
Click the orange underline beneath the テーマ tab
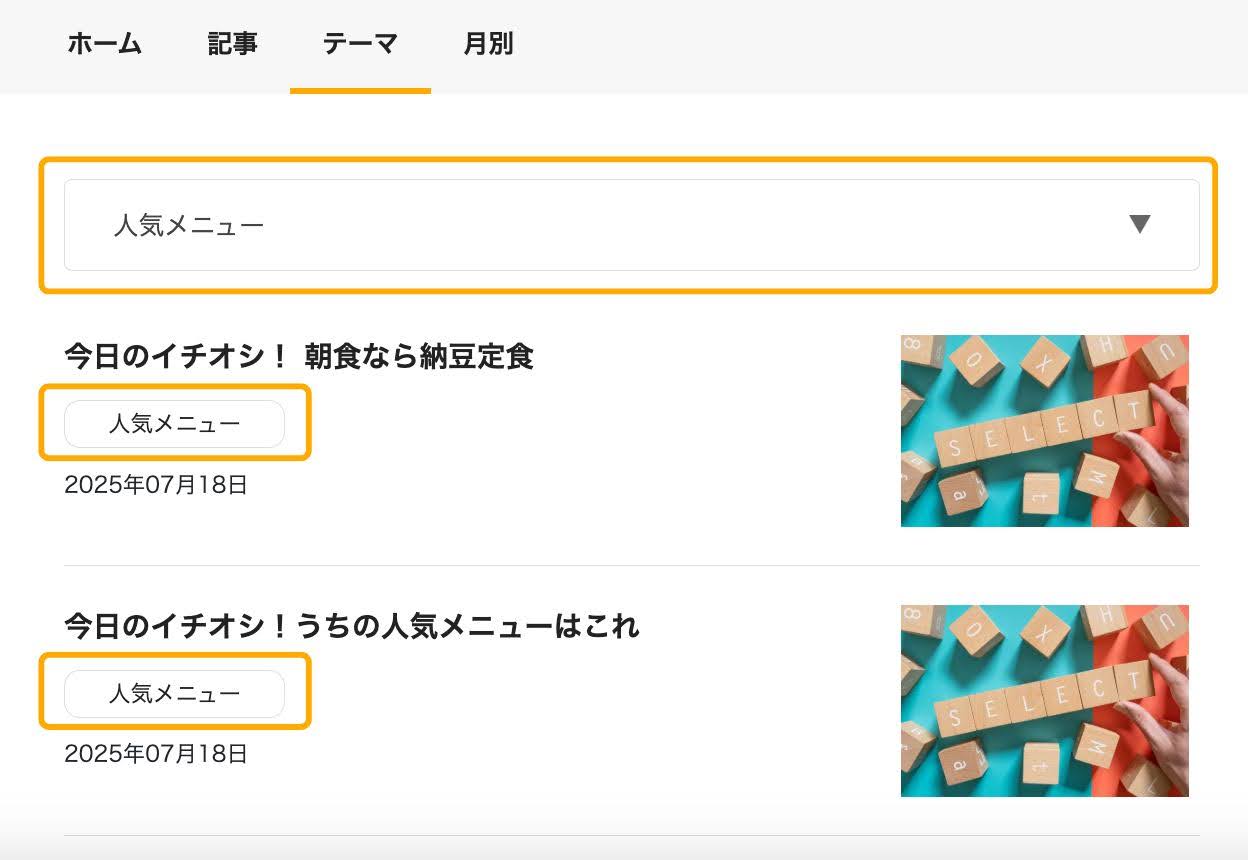[360, 91]
